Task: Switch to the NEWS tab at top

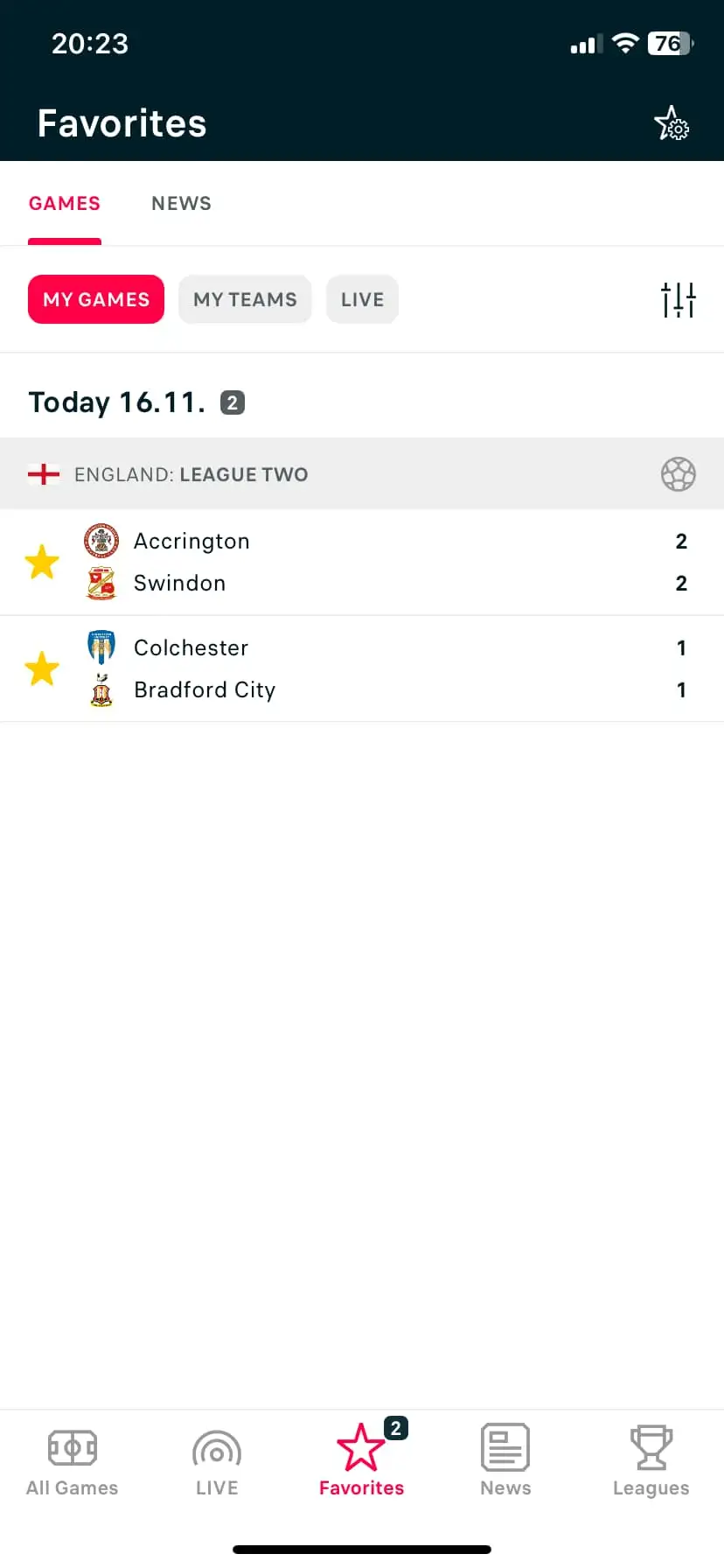Action: pos(181,203)
